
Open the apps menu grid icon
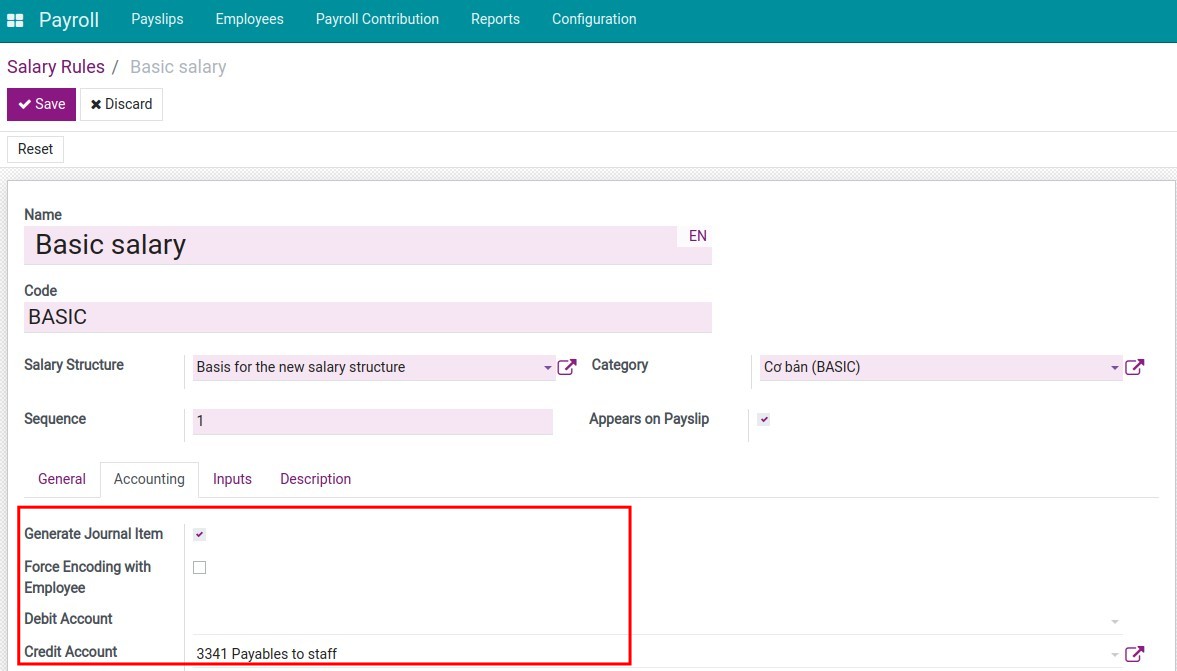click(15, 19)
